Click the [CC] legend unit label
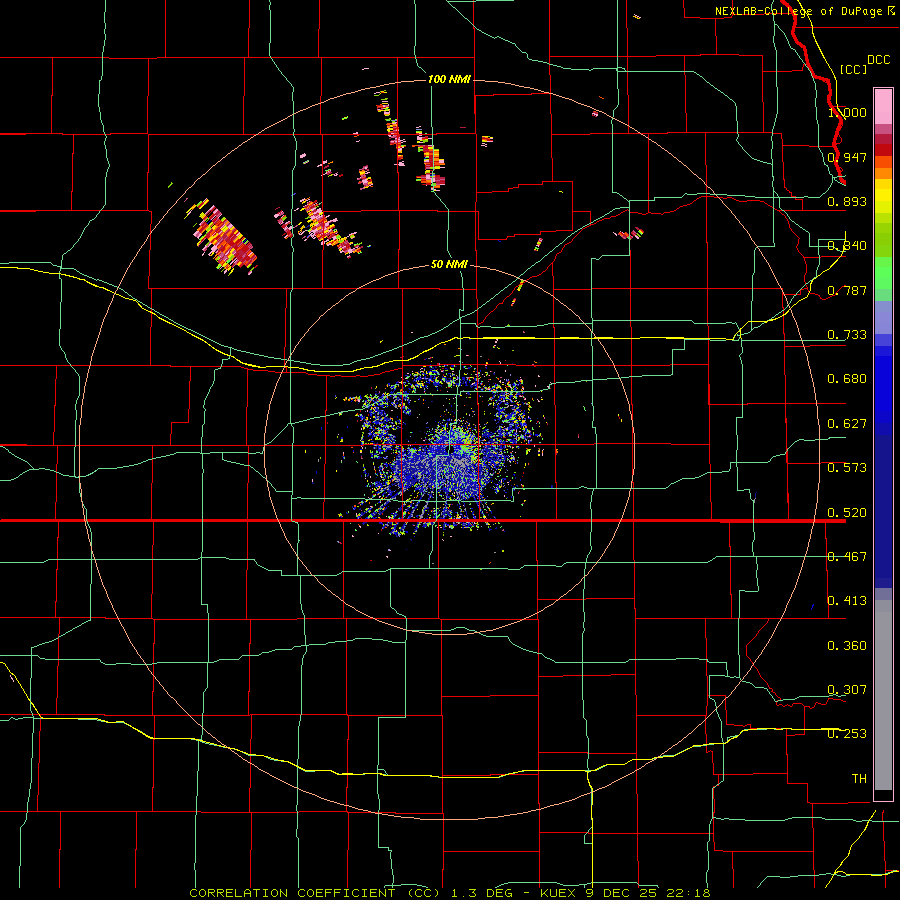This screenshot has height=900, width=900. click(853, 69)
